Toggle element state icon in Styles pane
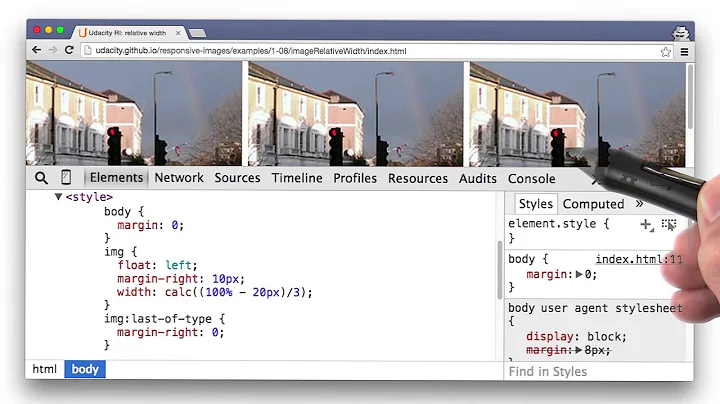The image size is (720, 404). tap(669, 224)
